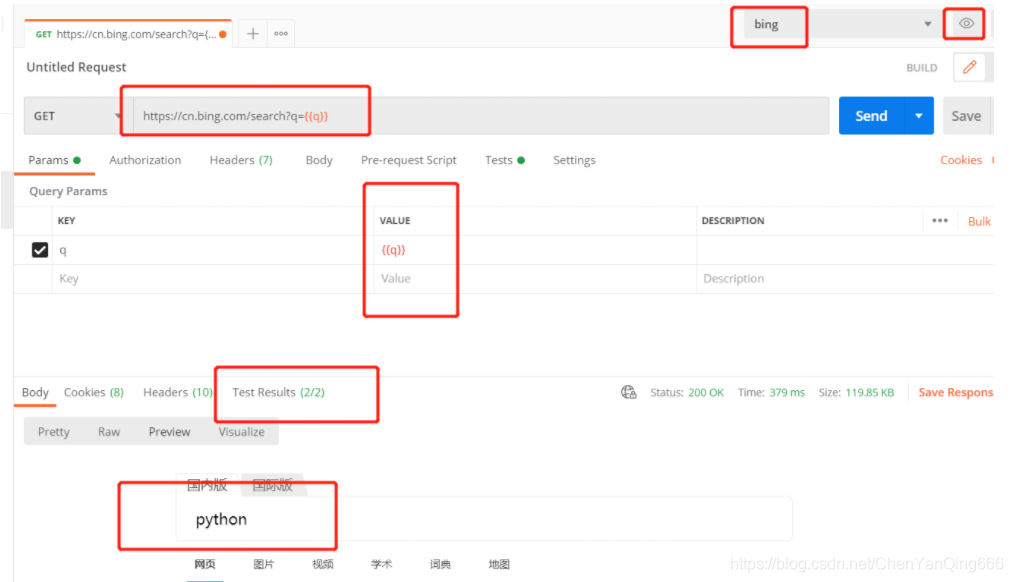Click the Size 119.85 KB text
This screenshot has width=1013, height=582.
pos(856,393)
